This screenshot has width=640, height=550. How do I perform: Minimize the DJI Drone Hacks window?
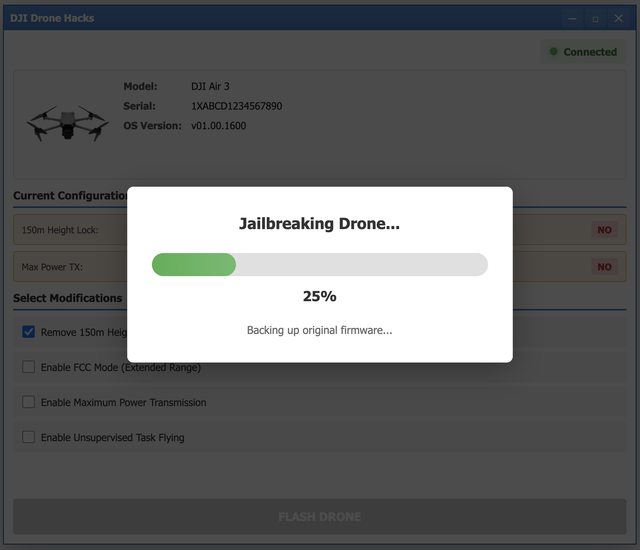(572, 18)
